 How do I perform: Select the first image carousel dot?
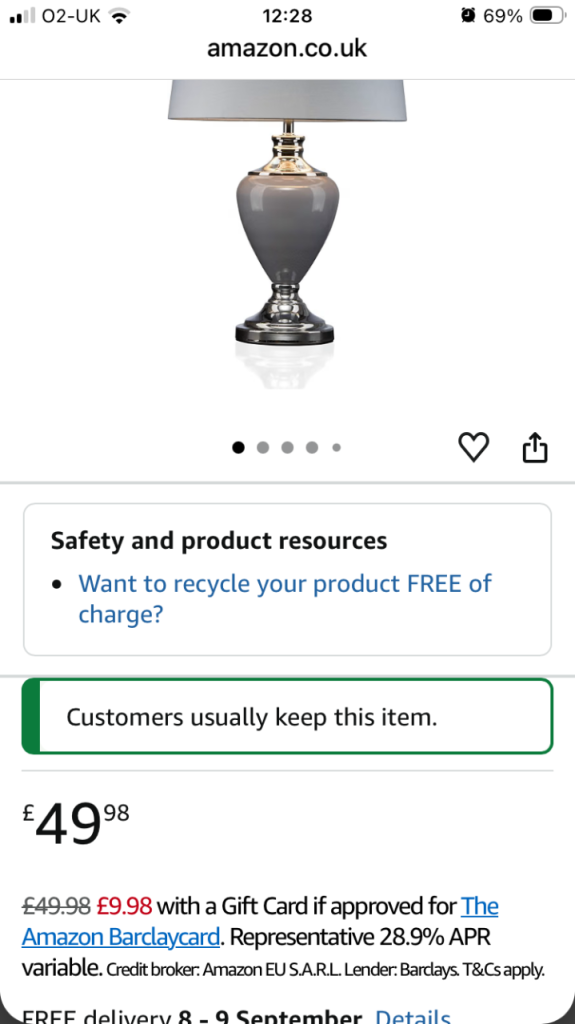click(x=238, y=447)
